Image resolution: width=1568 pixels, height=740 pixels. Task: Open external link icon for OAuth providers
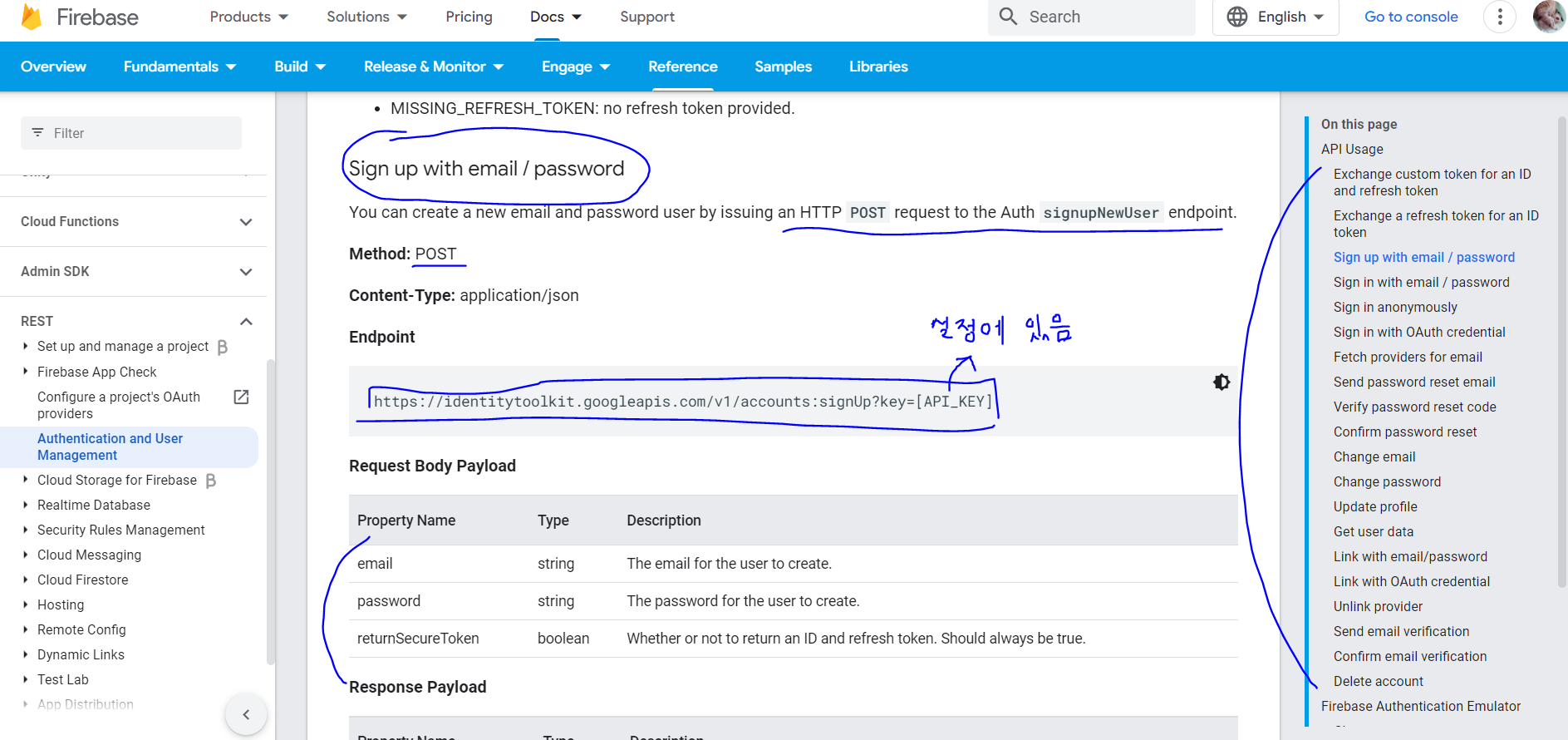click(x=241, y=397)
